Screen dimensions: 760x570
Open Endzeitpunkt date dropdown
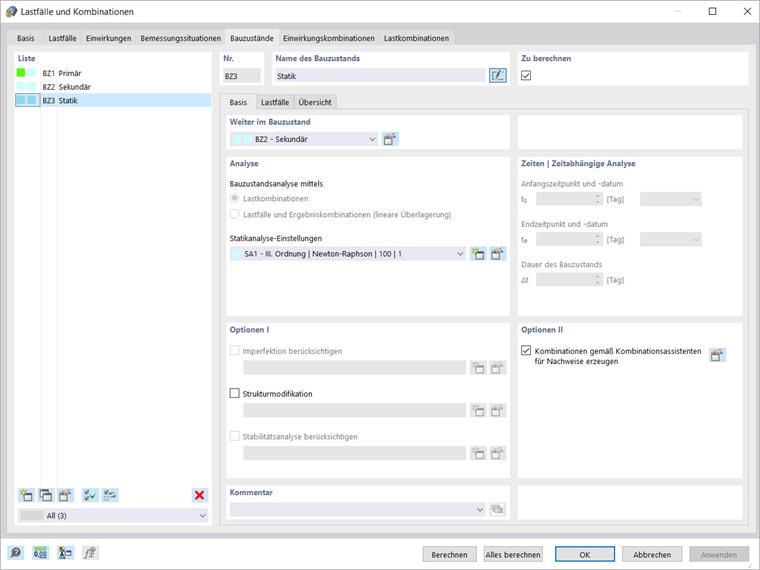tap(670, 239)
